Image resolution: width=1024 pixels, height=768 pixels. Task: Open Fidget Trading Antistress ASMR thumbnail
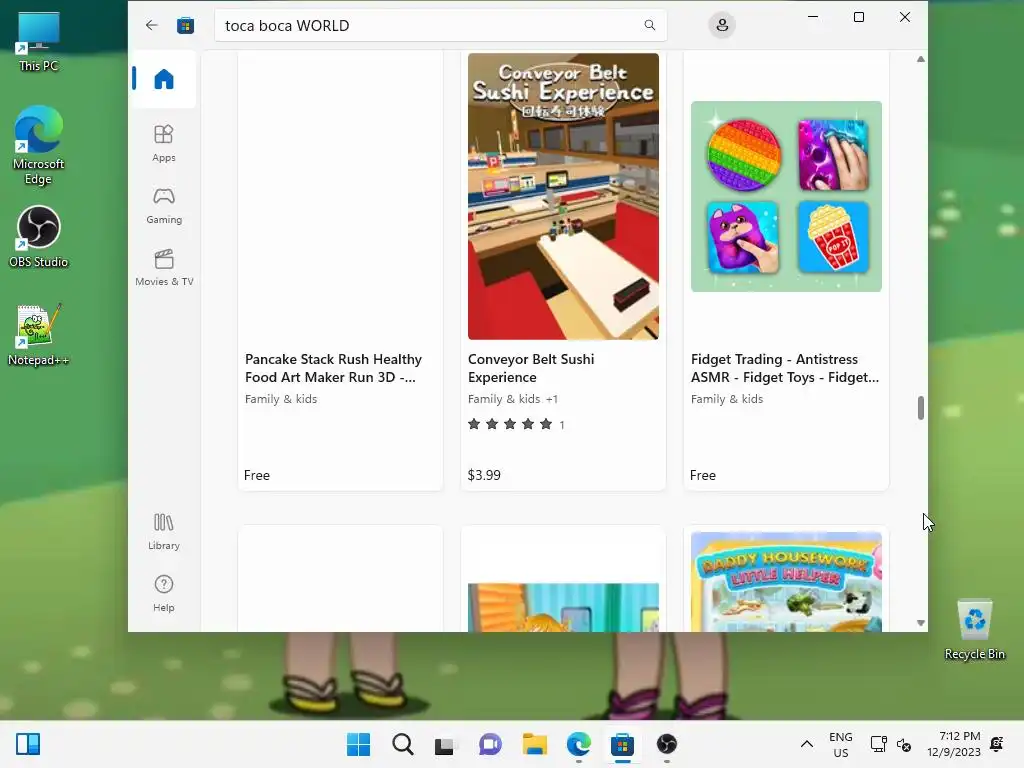click(786, 197)
